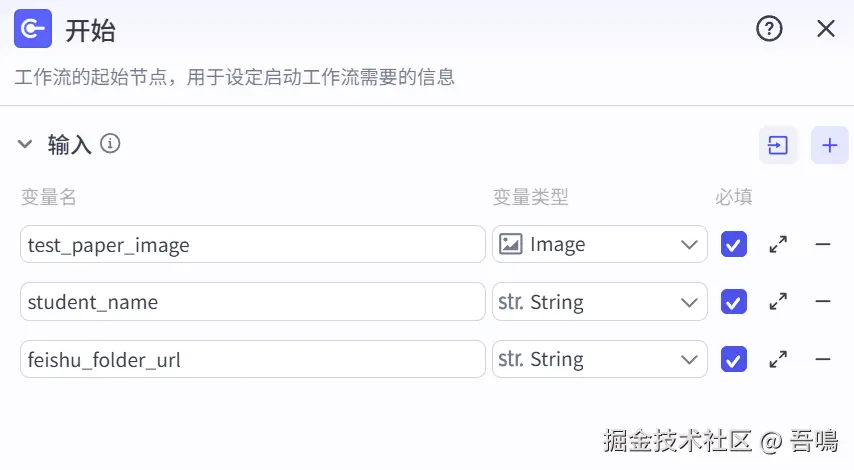Edit the test_paper_image name field
This screenshot has height=470, width=854.
coord(252,244)
